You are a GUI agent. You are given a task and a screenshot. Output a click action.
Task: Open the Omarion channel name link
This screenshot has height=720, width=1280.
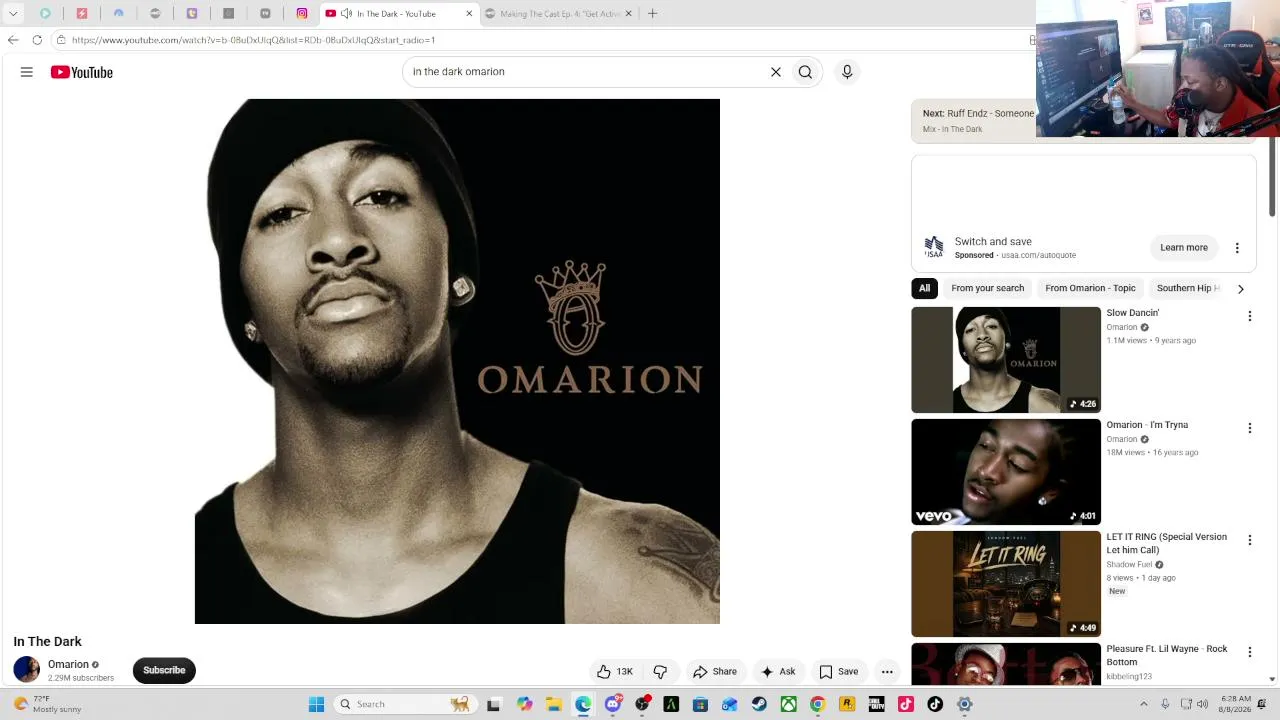tap(68, 664)
